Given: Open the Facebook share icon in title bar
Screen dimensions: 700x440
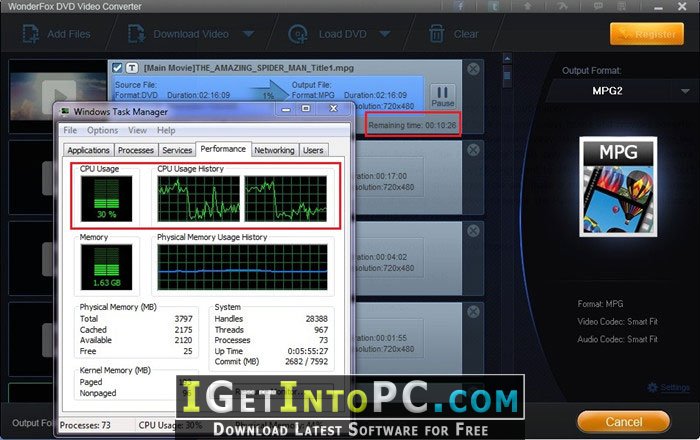Looking at the screenshot, I should click(x=460, y=6).
